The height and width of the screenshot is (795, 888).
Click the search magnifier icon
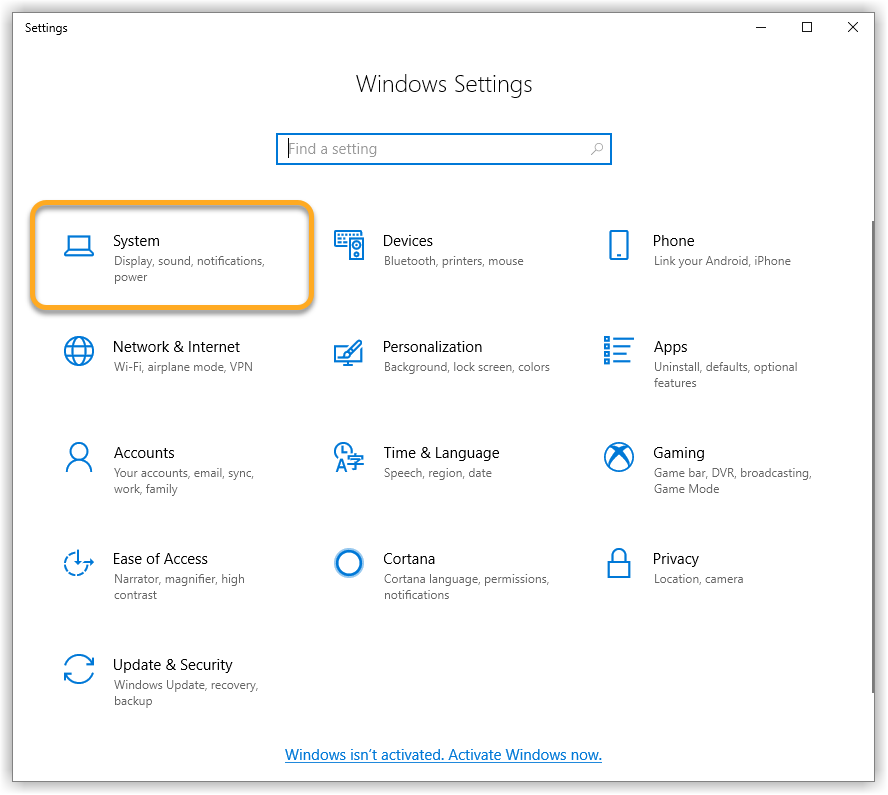point(597,149)
